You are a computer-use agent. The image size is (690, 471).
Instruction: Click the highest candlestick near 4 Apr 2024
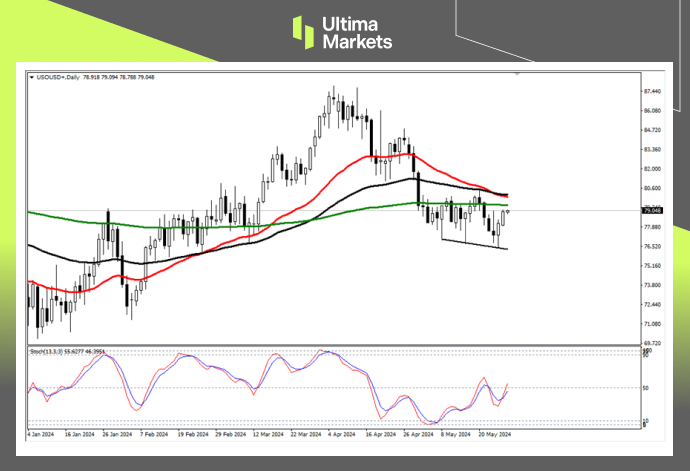click(332, 96)
